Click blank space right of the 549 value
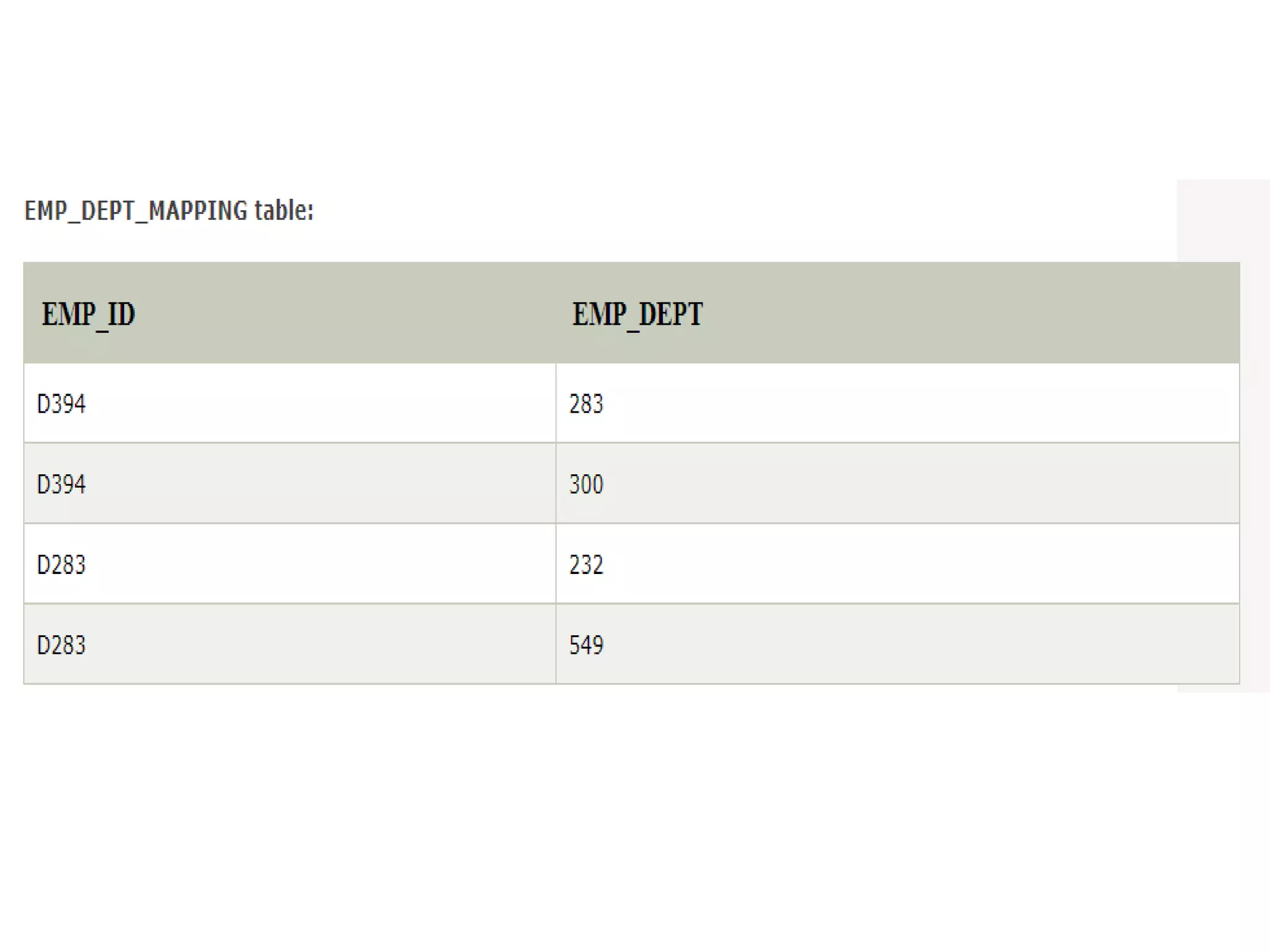This screenshot has width=1270, height=952. tap(899, 645)
